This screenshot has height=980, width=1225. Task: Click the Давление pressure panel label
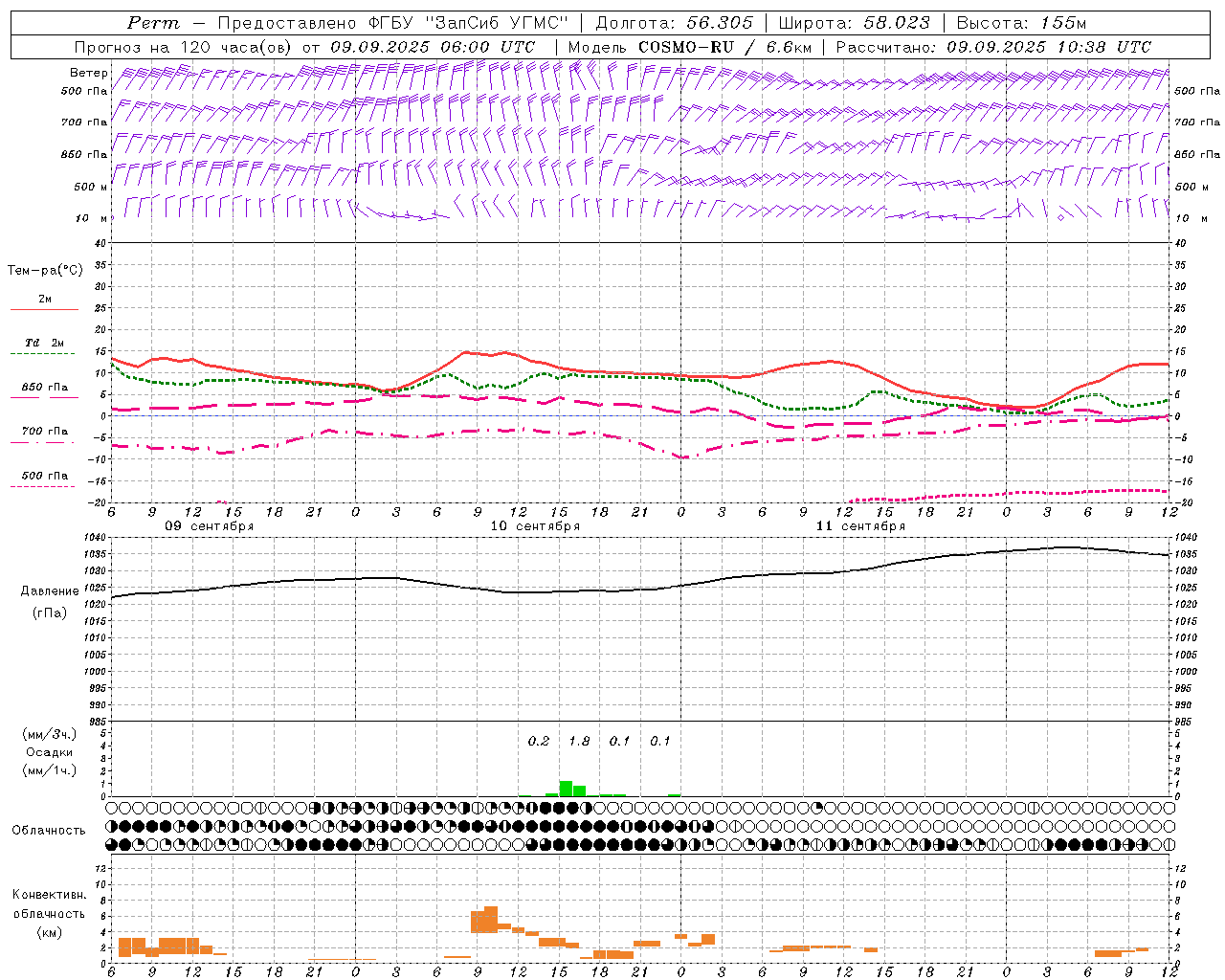[x=50, y=591]
